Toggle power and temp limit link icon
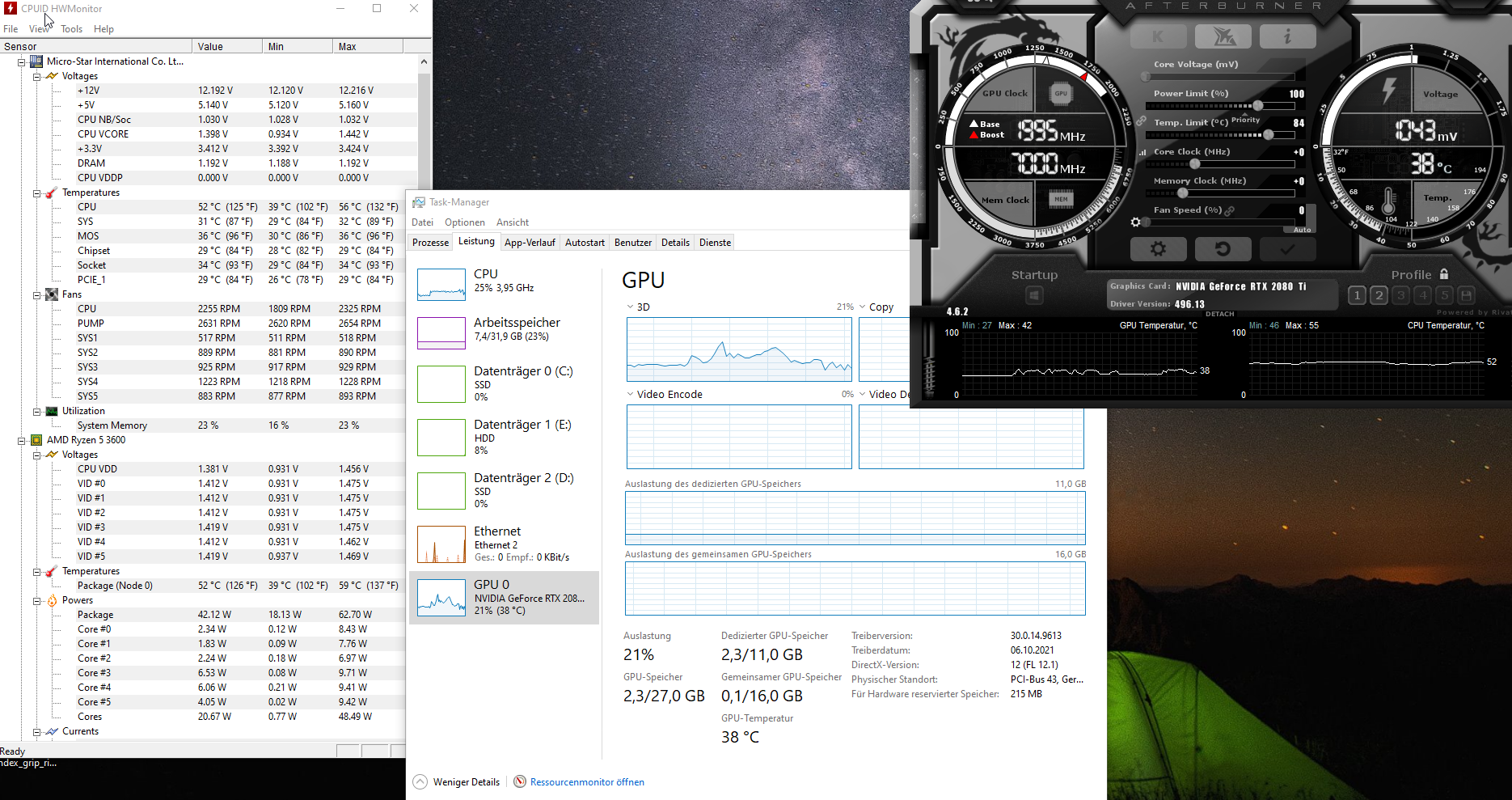1512x800 pixels. 1141,121
